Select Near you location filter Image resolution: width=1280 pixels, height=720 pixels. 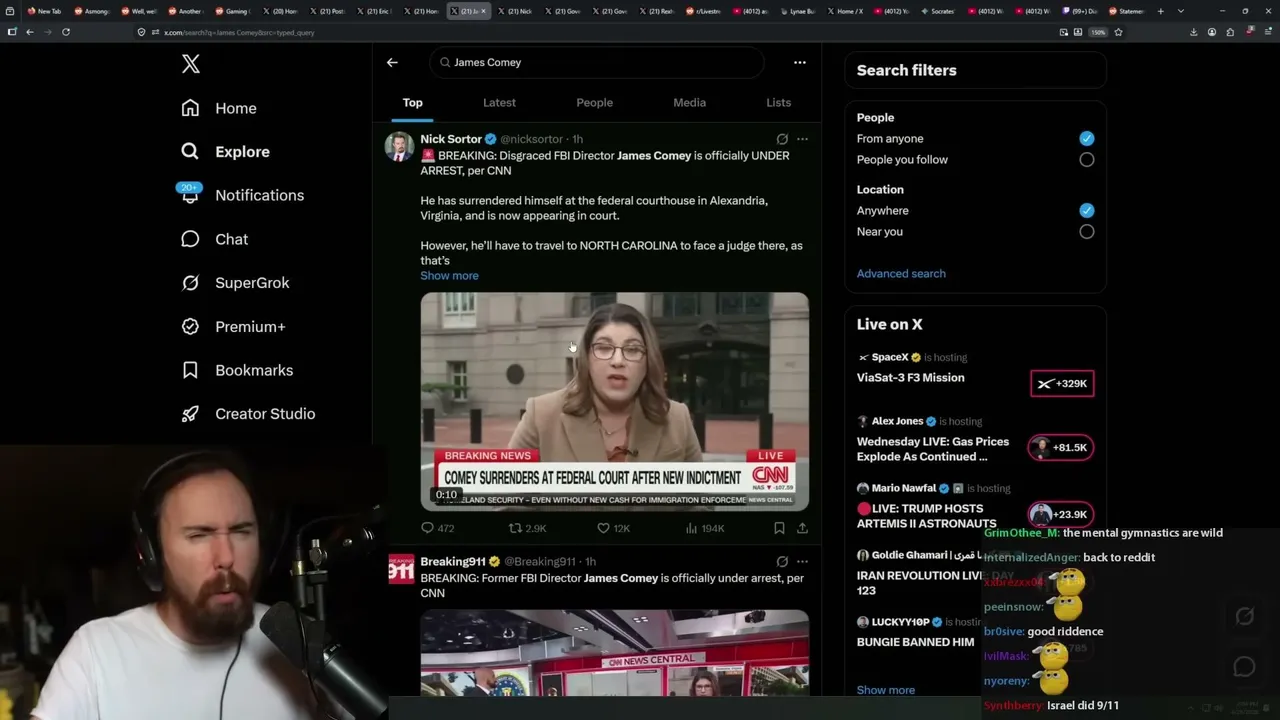(1087, 232)
